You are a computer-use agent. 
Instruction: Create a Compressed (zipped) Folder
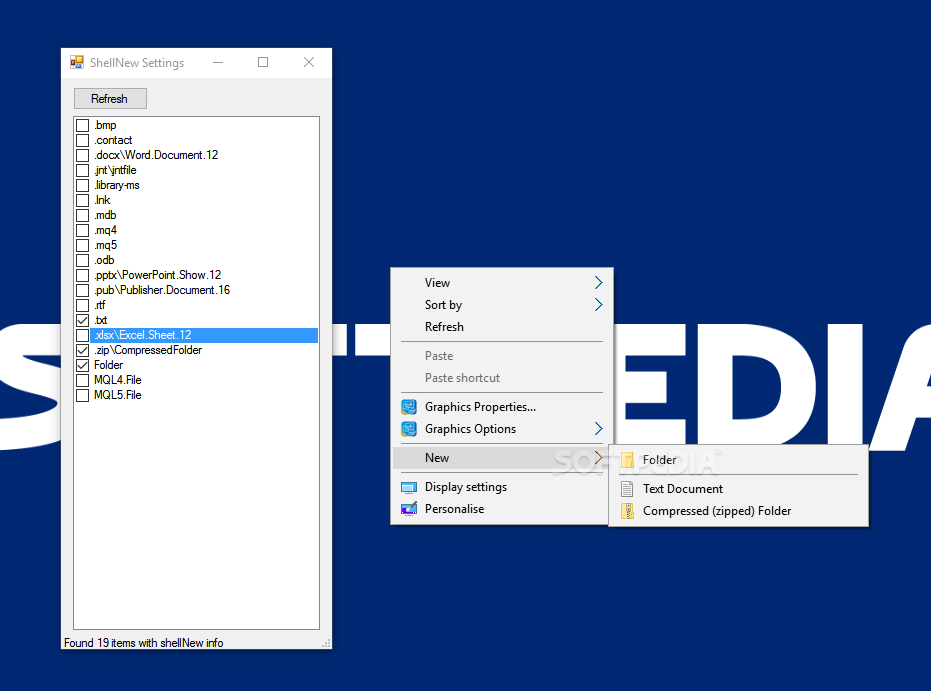pyautogui.click(x=739, y=511)
